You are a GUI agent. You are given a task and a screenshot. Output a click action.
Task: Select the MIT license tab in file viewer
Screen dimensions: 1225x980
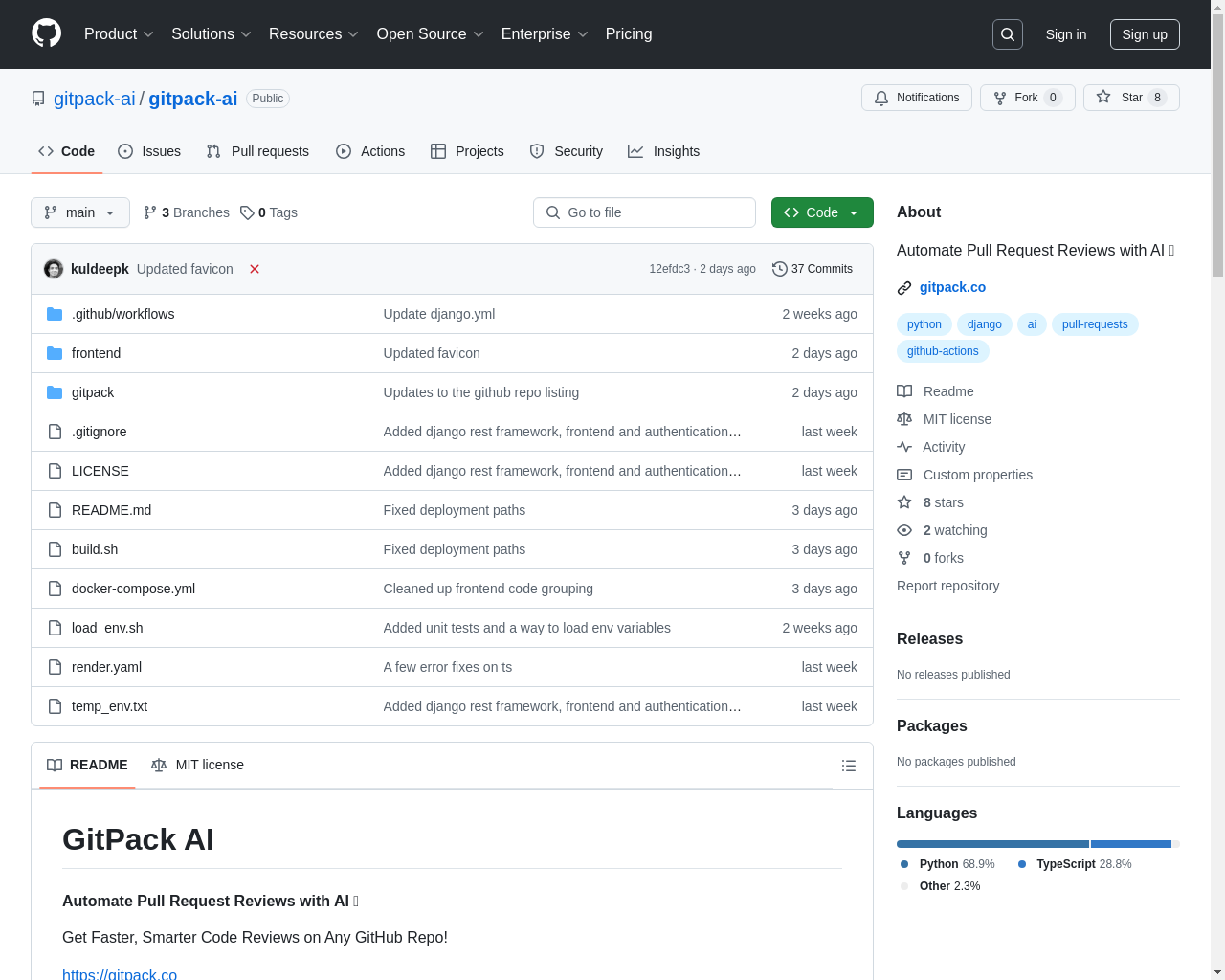tap(197, 766)
